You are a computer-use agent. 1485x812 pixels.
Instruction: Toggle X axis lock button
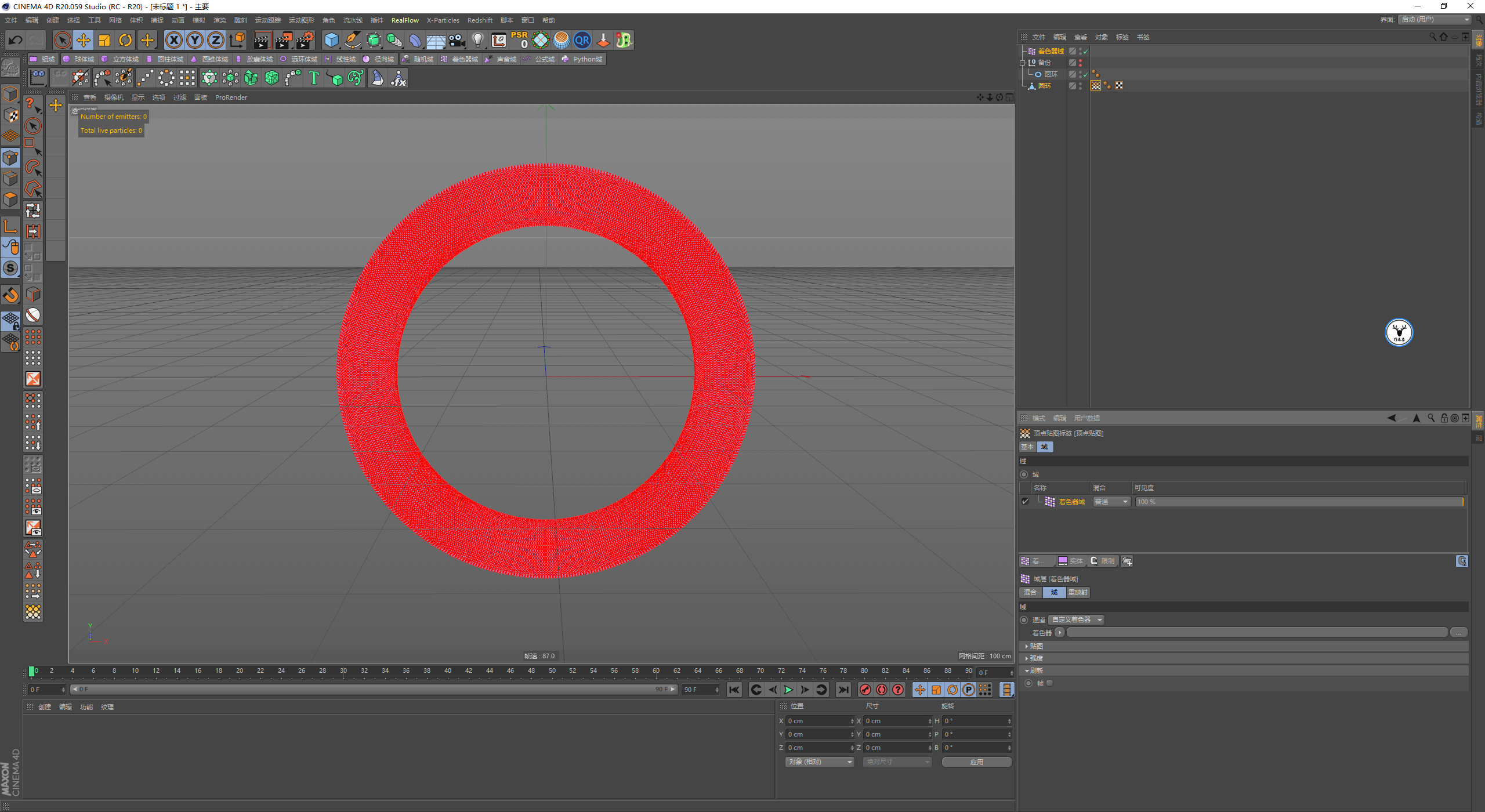click(x=173, y=40)
